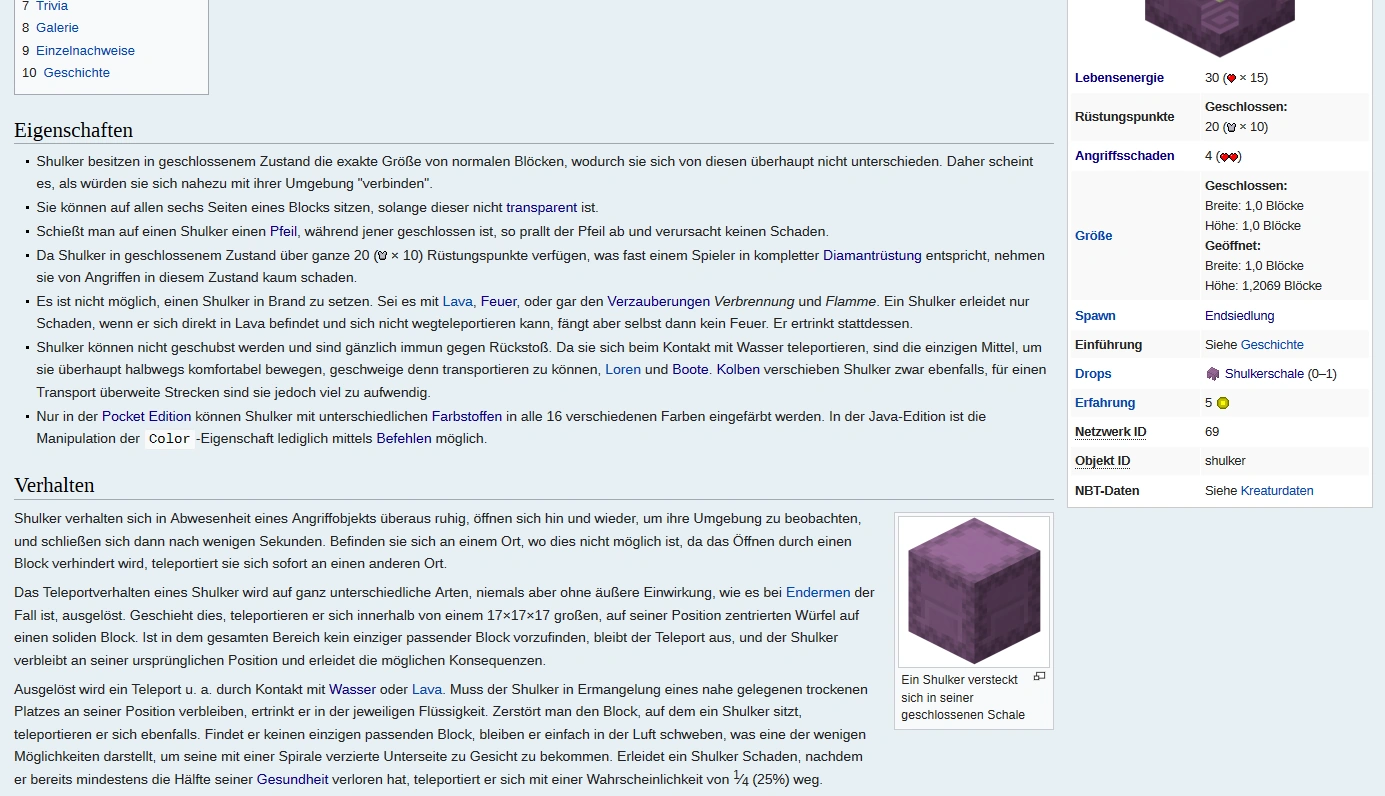
Task: Follow the Endsiedlung link
Action: point(1239,316)
